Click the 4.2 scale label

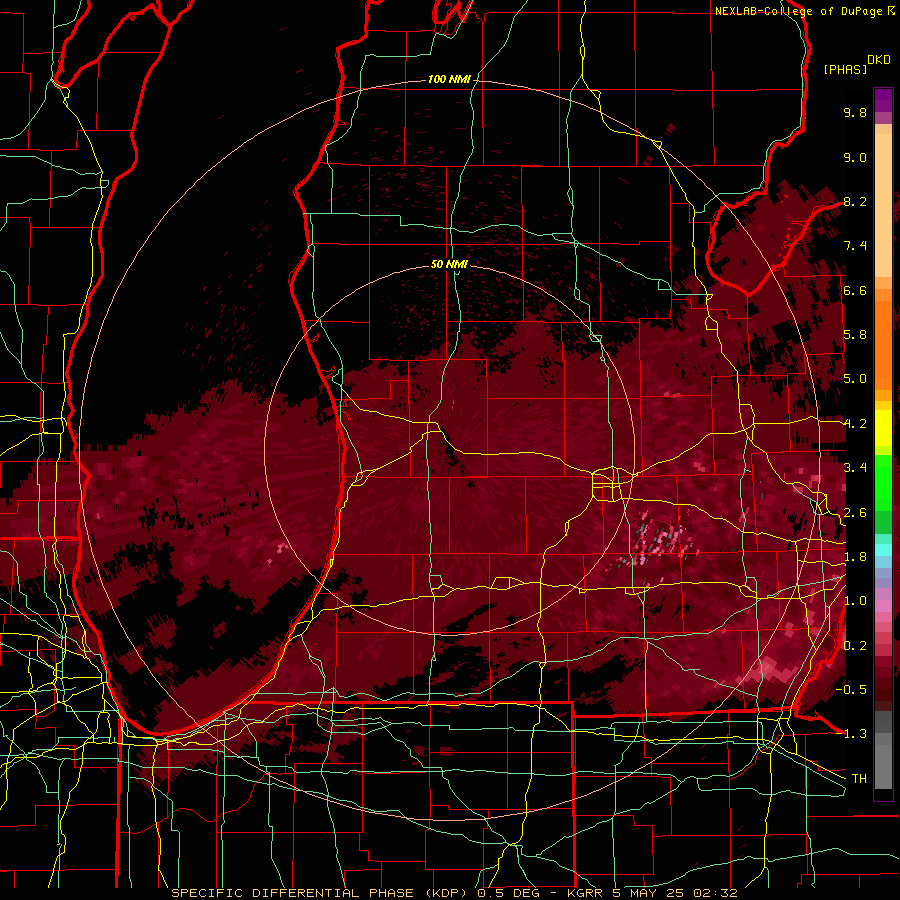(855, 424)
